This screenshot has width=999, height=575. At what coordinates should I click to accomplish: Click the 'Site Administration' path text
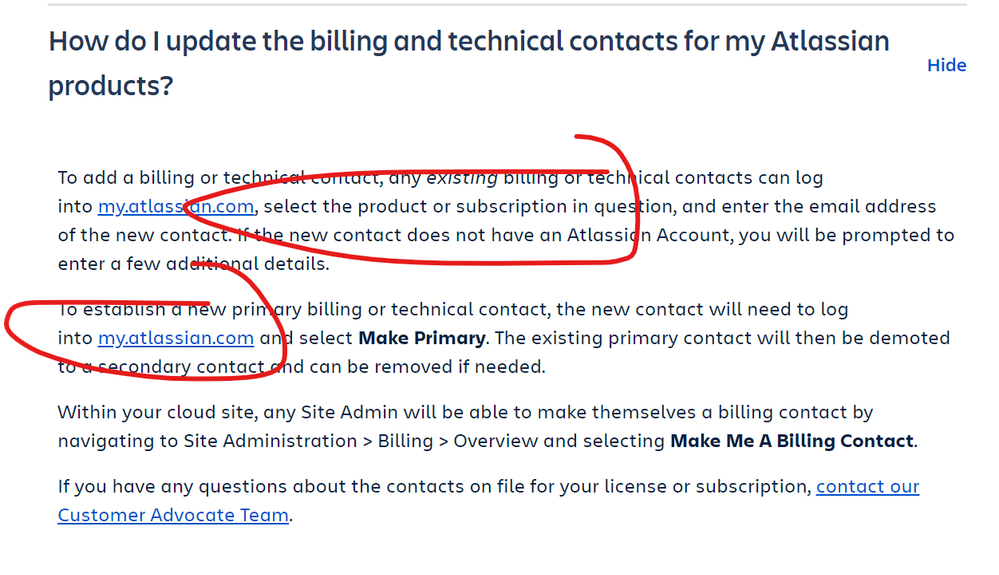click(x=270, y=441)
